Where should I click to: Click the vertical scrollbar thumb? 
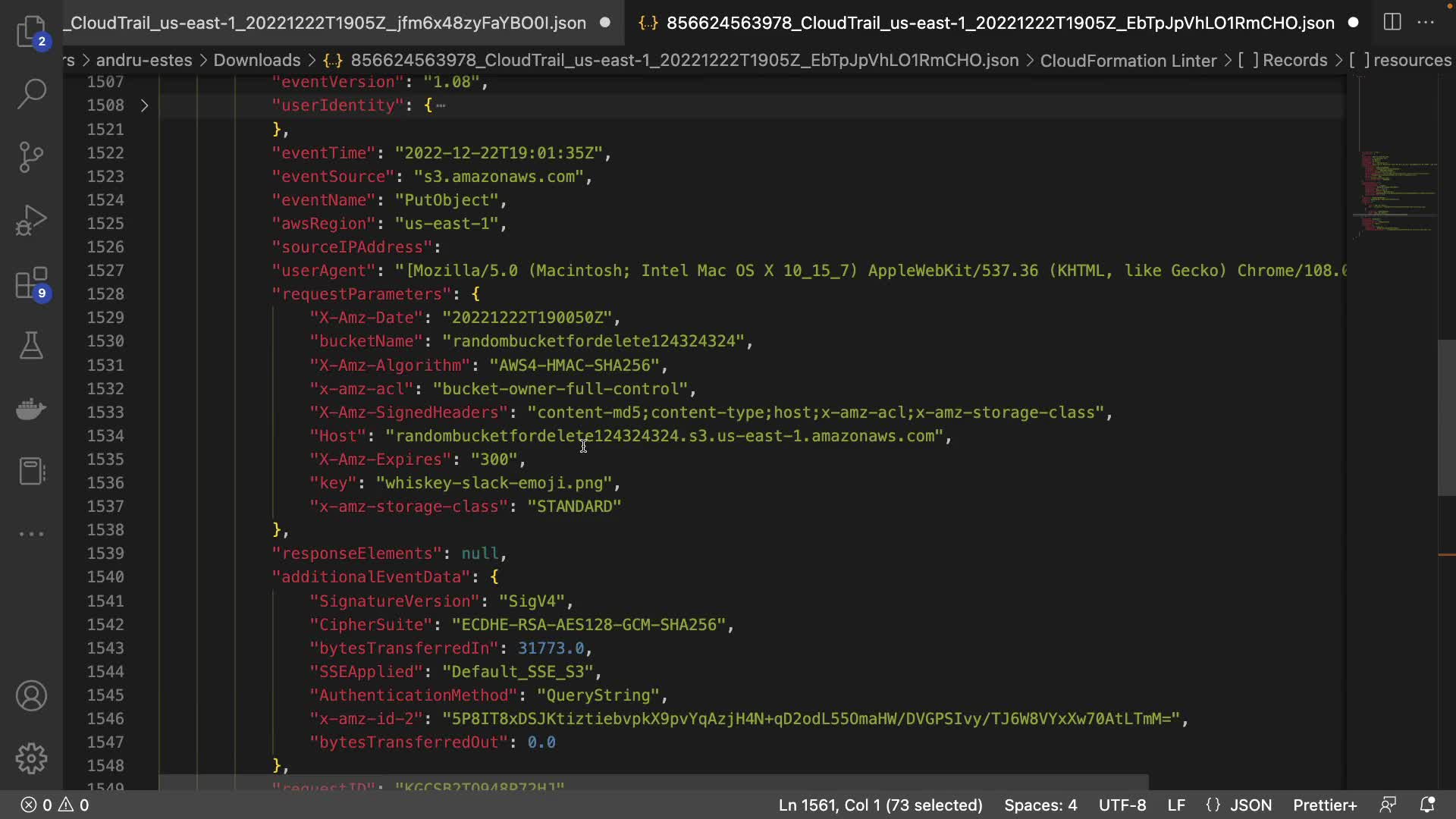(1446, 417)
